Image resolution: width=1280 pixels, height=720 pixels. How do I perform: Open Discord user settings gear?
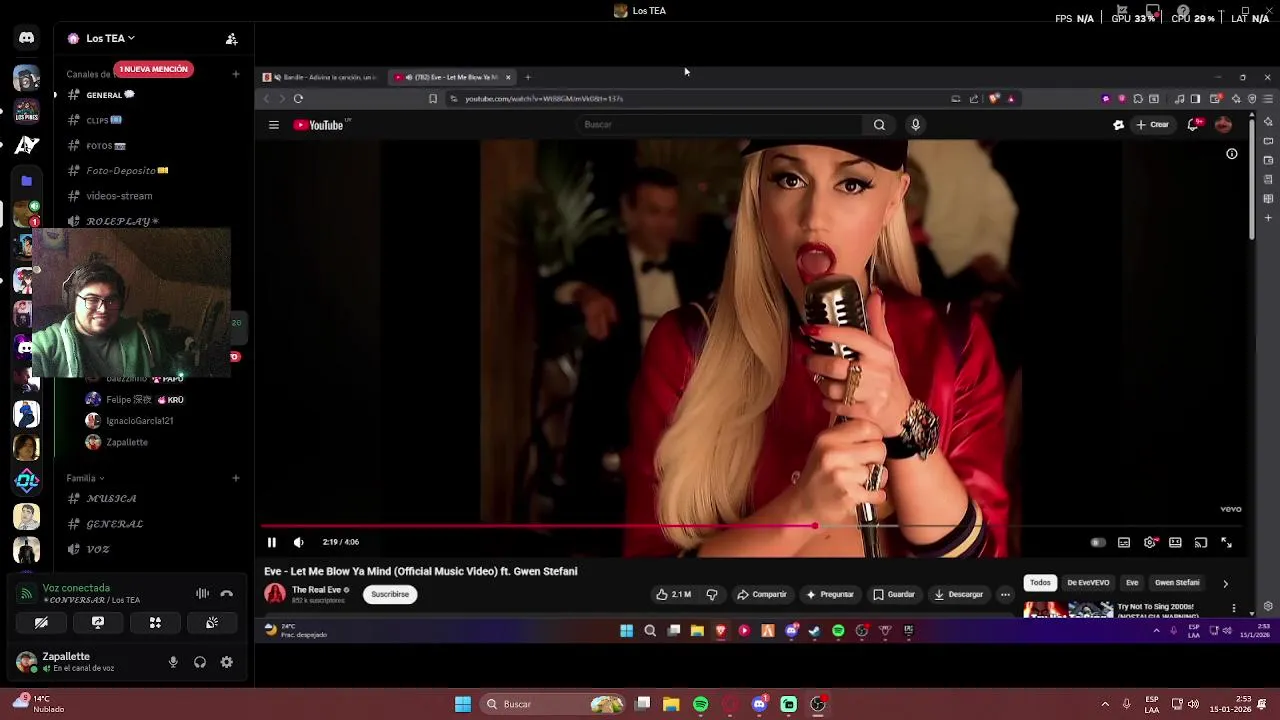227,662
